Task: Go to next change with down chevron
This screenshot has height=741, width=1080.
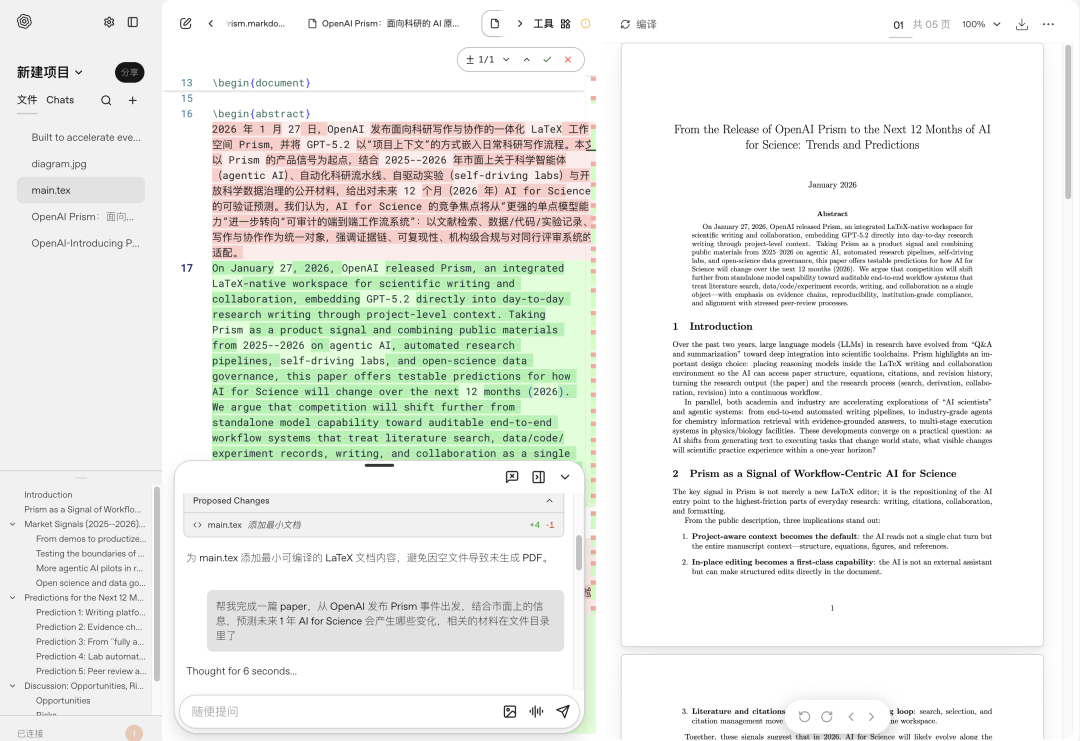Action: tap(506, 59)
